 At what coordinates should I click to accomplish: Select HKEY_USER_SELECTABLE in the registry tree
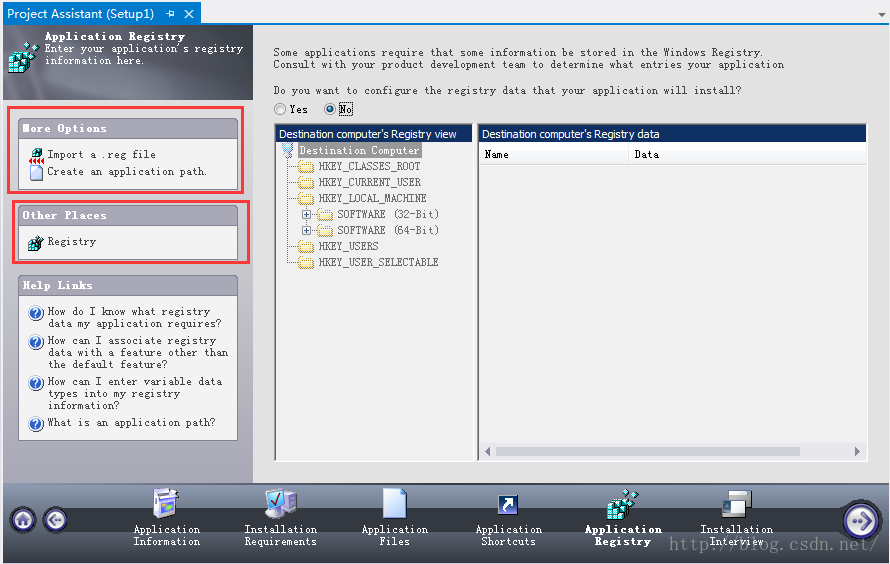[x=379, y=262]
